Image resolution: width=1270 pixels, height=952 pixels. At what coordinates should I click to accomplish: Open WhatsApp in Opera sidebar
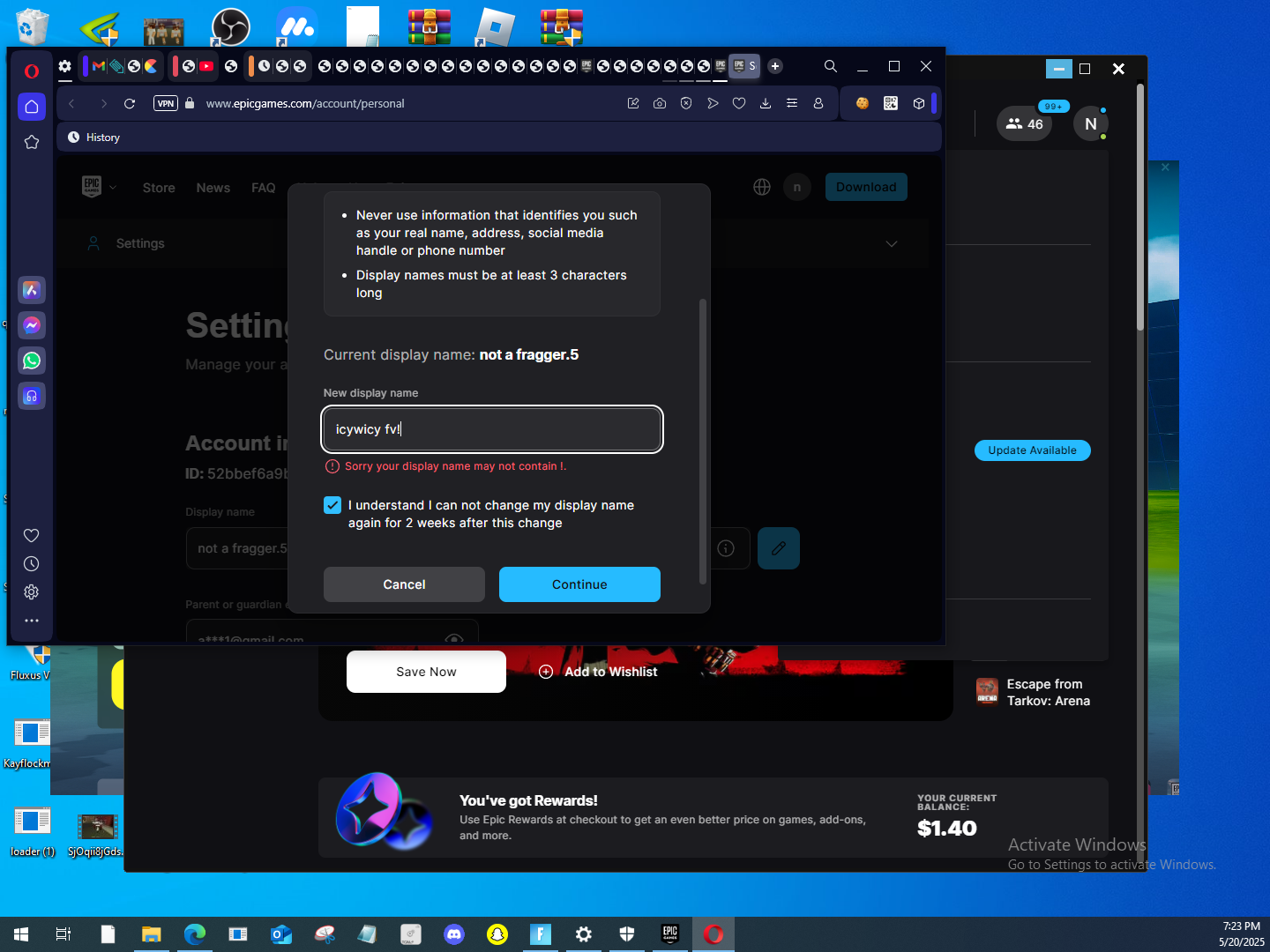(x=32, y=361)
